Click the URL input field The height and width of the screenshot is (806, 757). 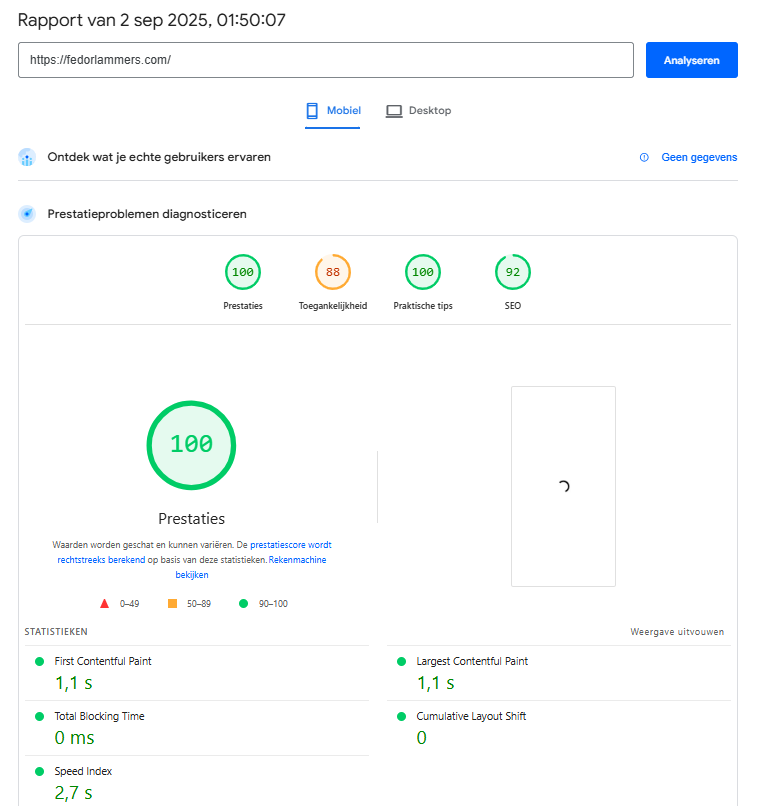coord(326,60)
